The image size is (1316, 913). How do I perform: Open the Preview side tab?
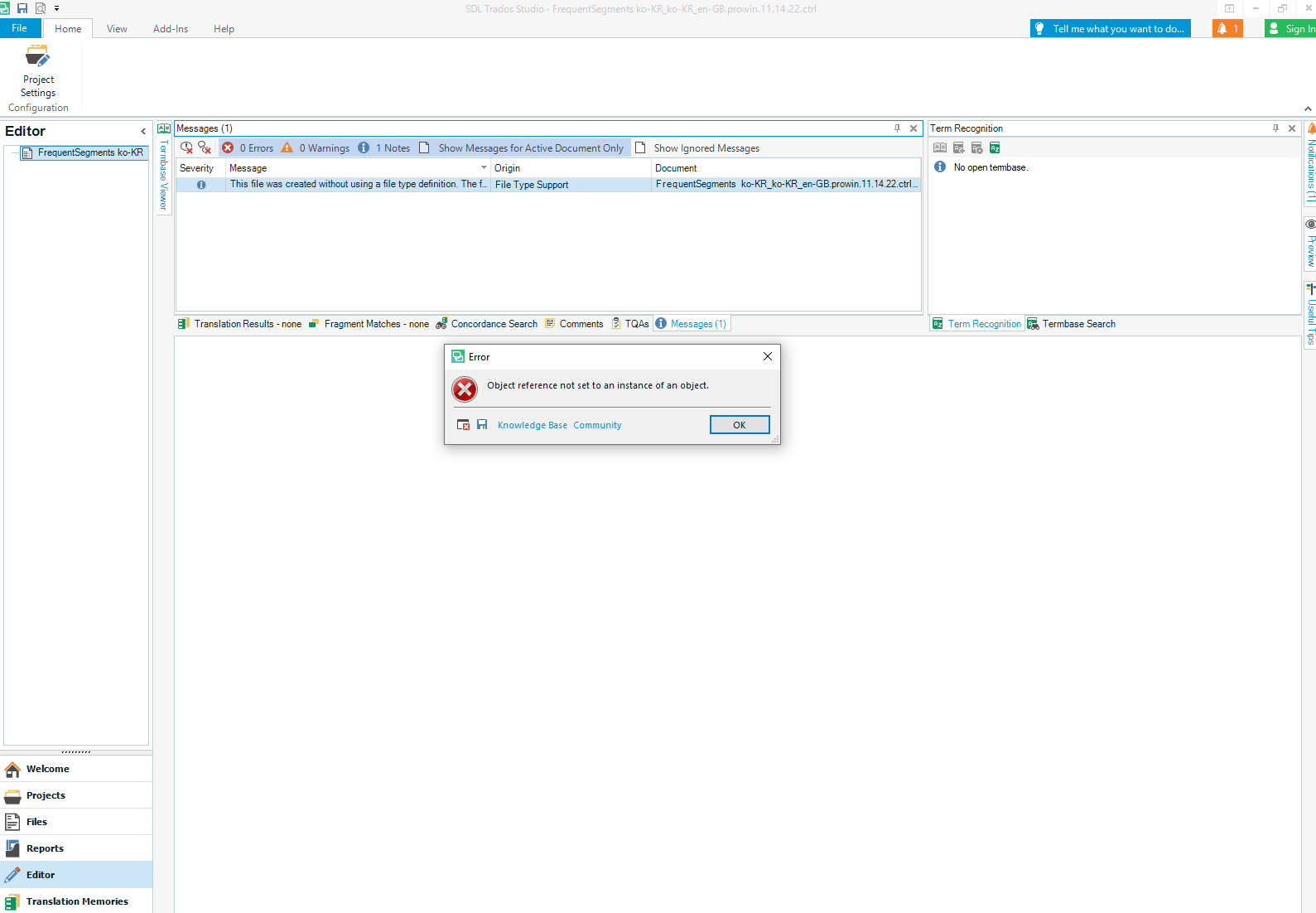tap(1310, 243)
